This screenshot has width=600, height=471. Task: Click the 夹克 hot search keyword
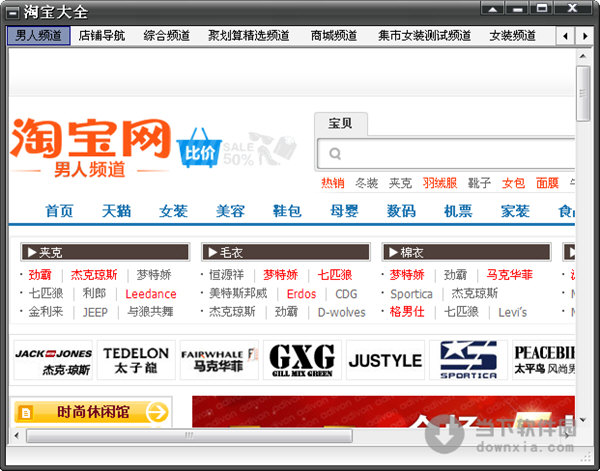(400, 183)
